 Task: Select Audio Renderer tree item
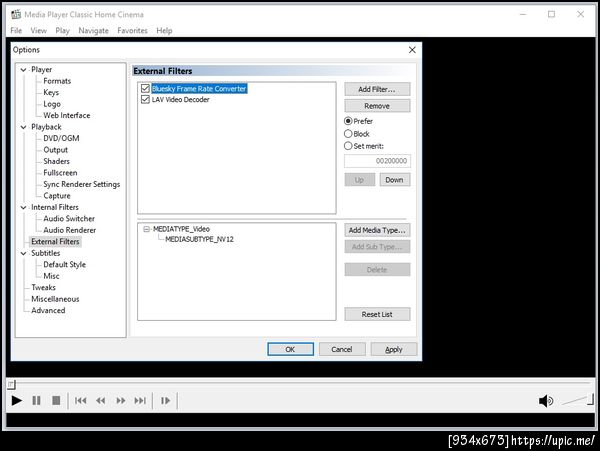[x=70, y=230]
